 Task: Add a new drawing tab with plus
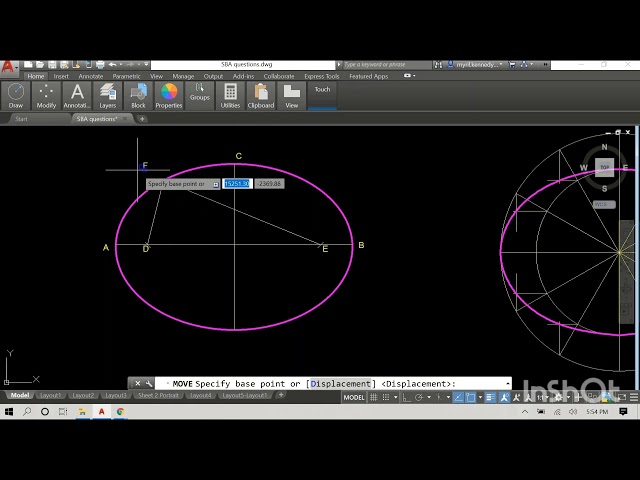click(x=142, y=119)
